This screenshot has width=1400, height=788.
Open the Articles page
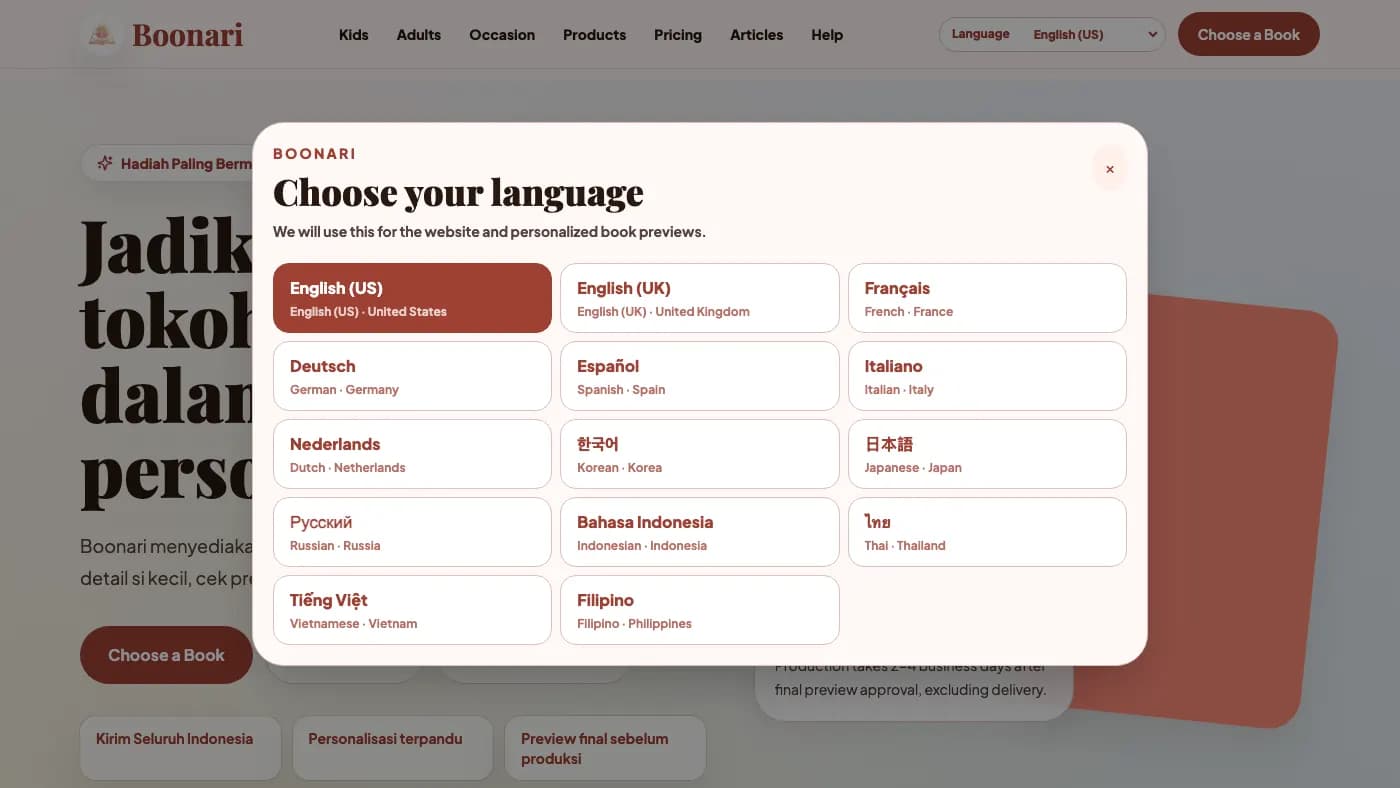(757, 35)
